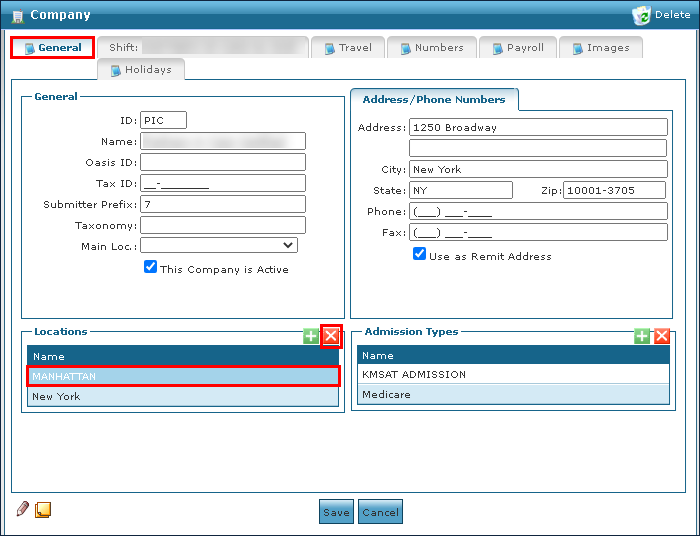Image resolution: width=700 pixels, height=536 pixels.
Task: Add a new Admission Type with plus icon
Action: [641, 336]
